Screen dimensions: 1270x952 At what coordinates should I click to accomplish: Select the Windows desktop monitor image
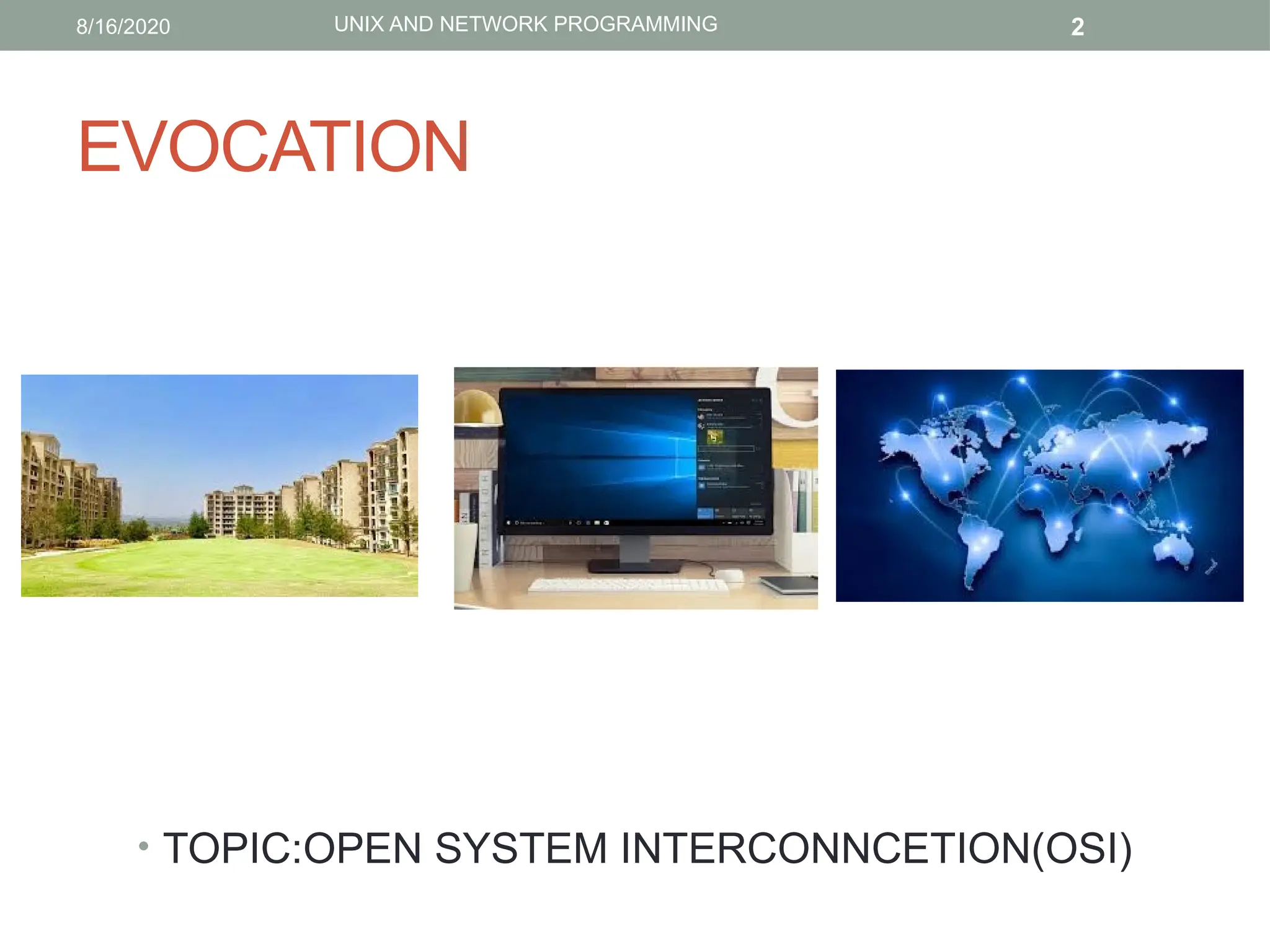(x=636, y=488)
